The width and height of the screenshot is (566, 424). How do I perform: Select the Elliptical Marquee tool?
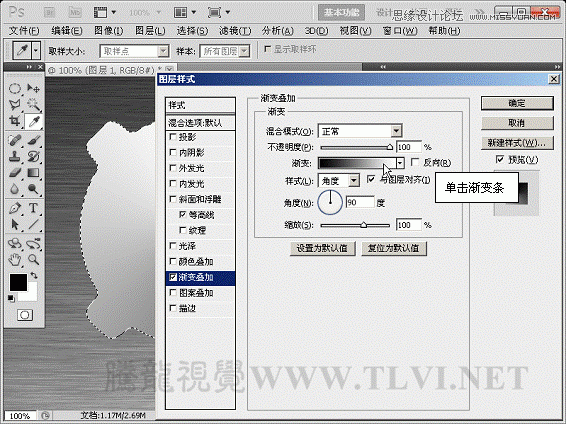[x=15, y=88]
